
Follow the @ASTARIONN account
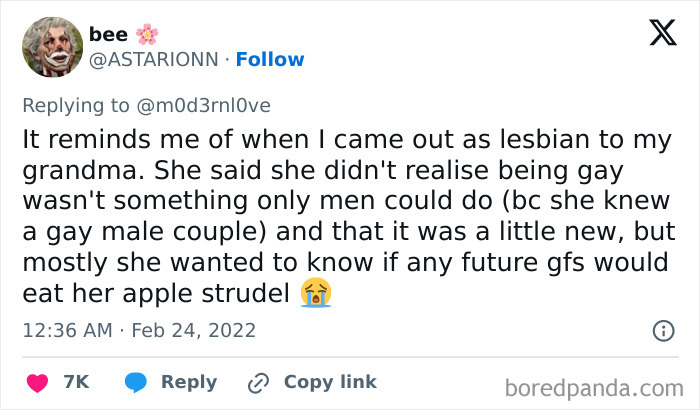pos(272,60)
